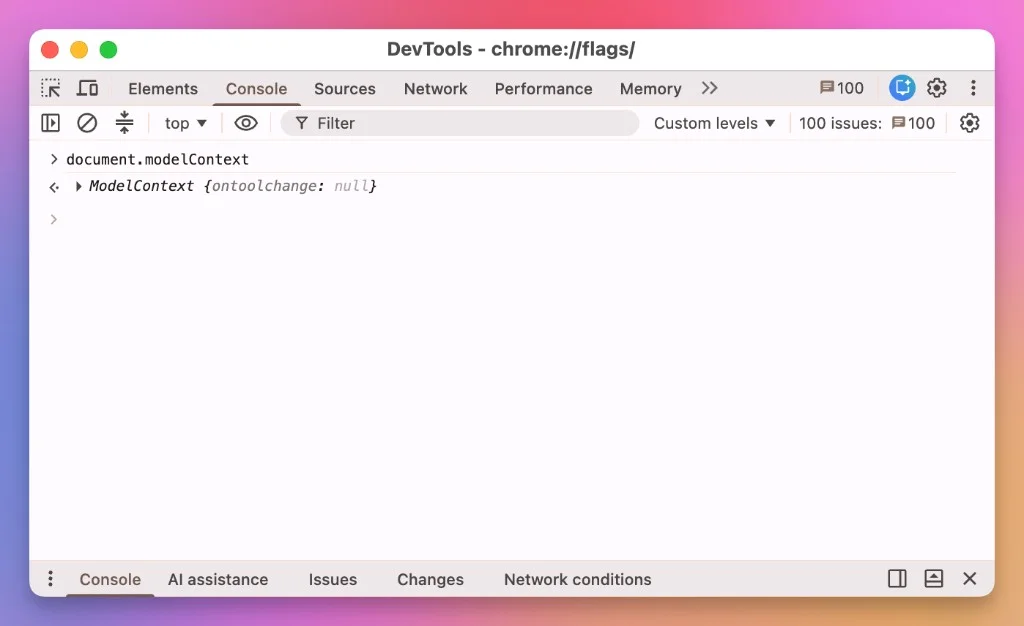This screenshot has width=1024, height=626.
Task: Open the top JavaScript context dropdown
Action: click(185, 123)
